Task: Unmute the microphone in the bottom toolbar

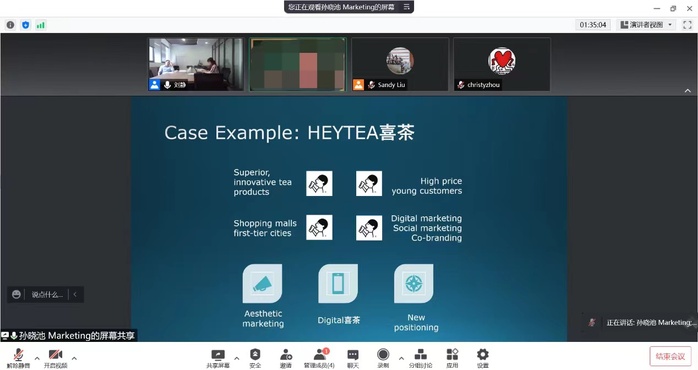Action: [x=18, y=358]
